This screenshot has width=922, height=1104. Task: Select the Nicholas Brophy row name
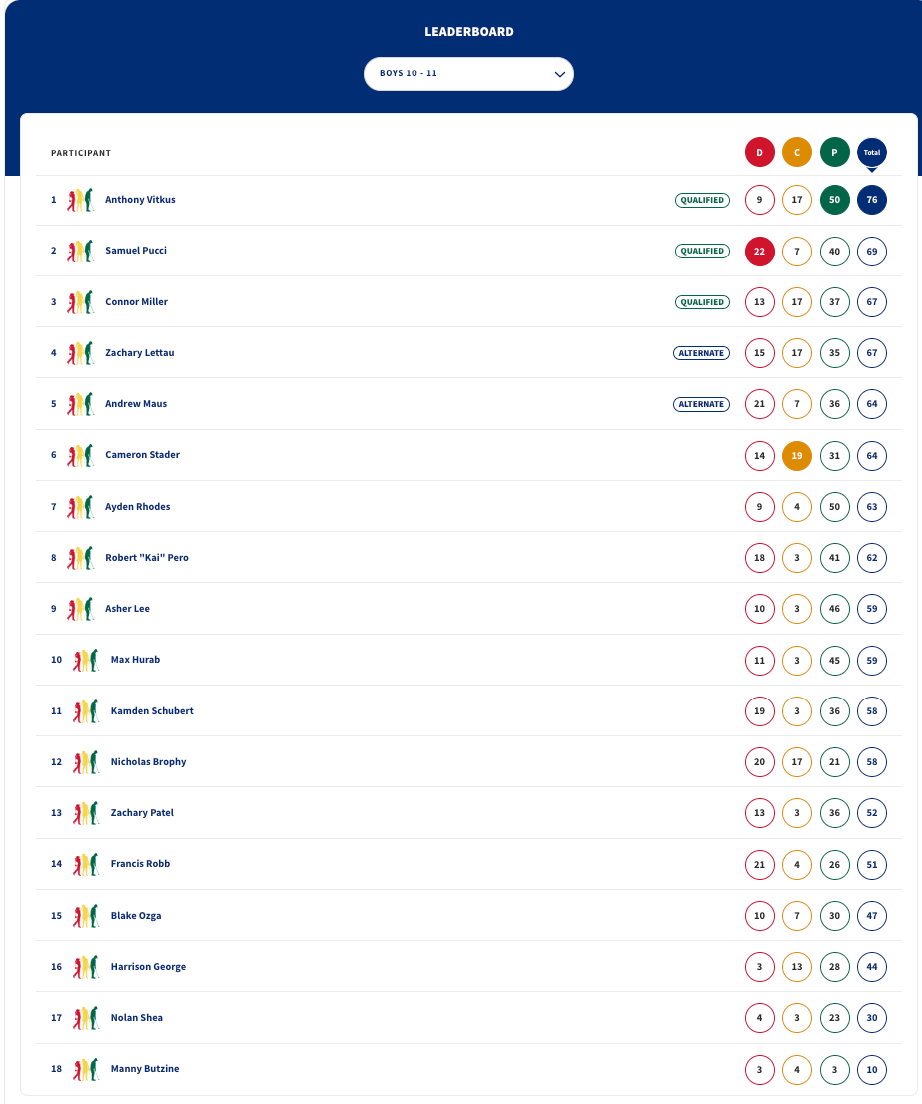(x=149, y=762)
